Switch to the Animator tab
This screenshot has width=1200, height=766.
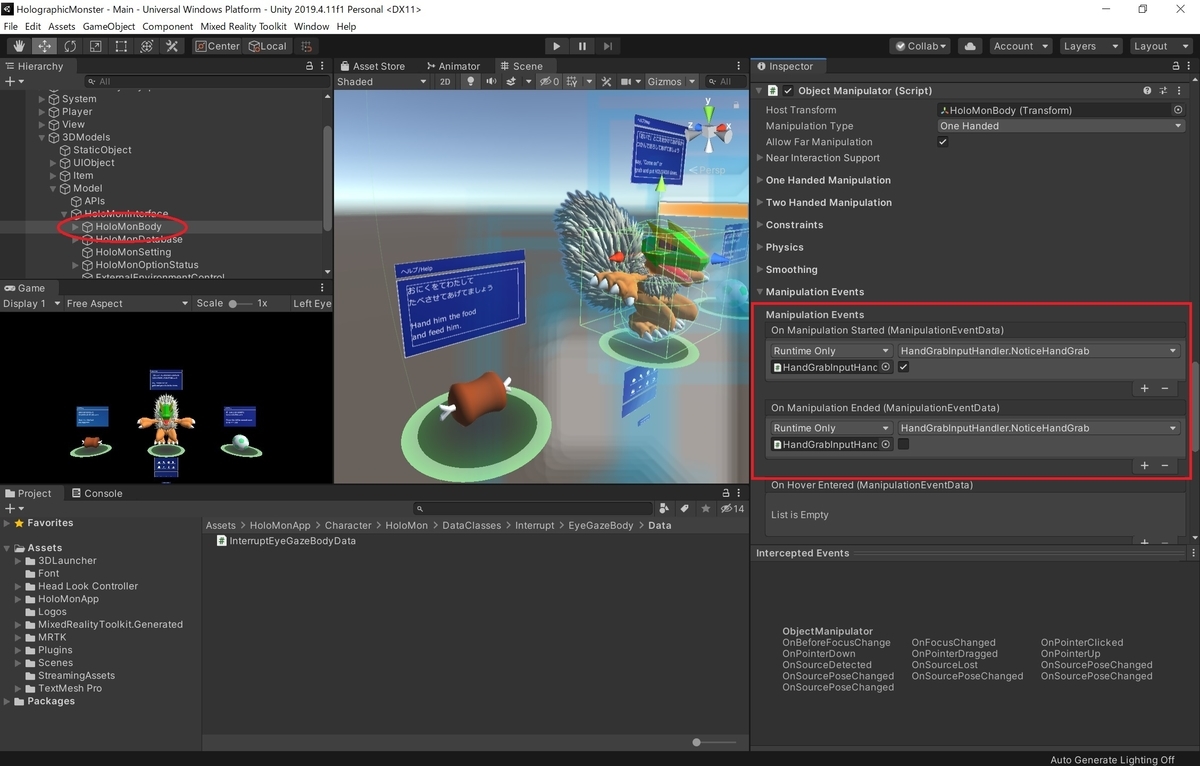click(x=452, y=66)
